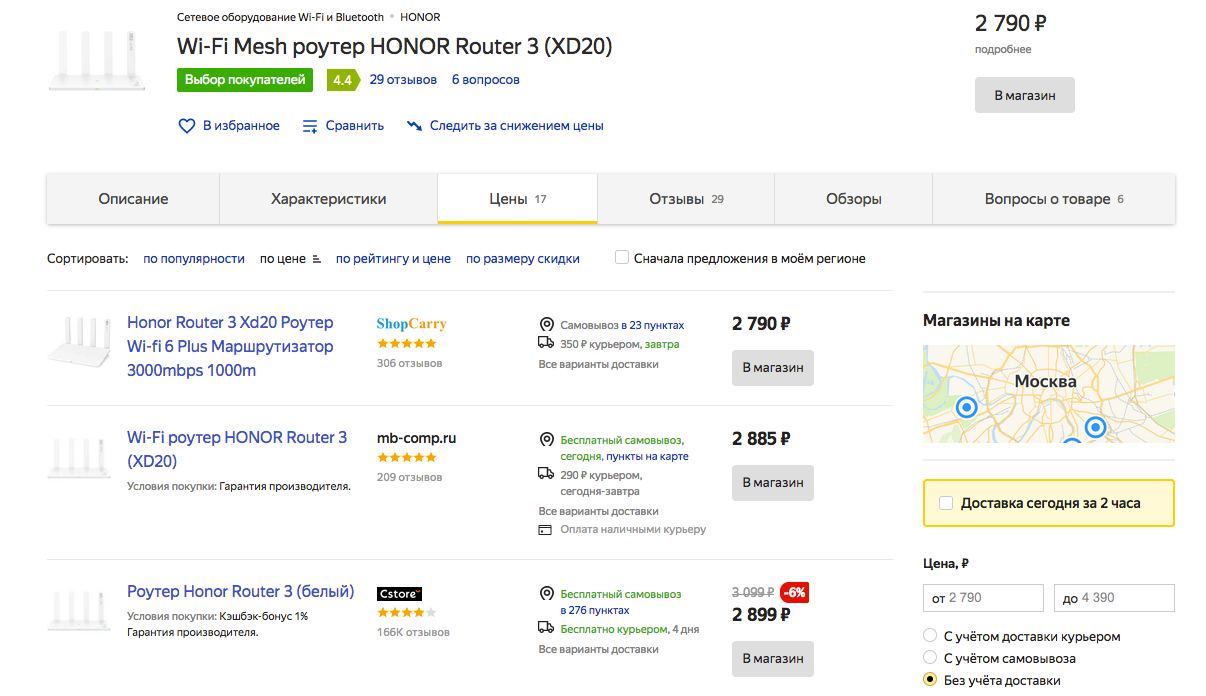
Task: Click Cstore offer router thumbnail
Action: point(79,610)
